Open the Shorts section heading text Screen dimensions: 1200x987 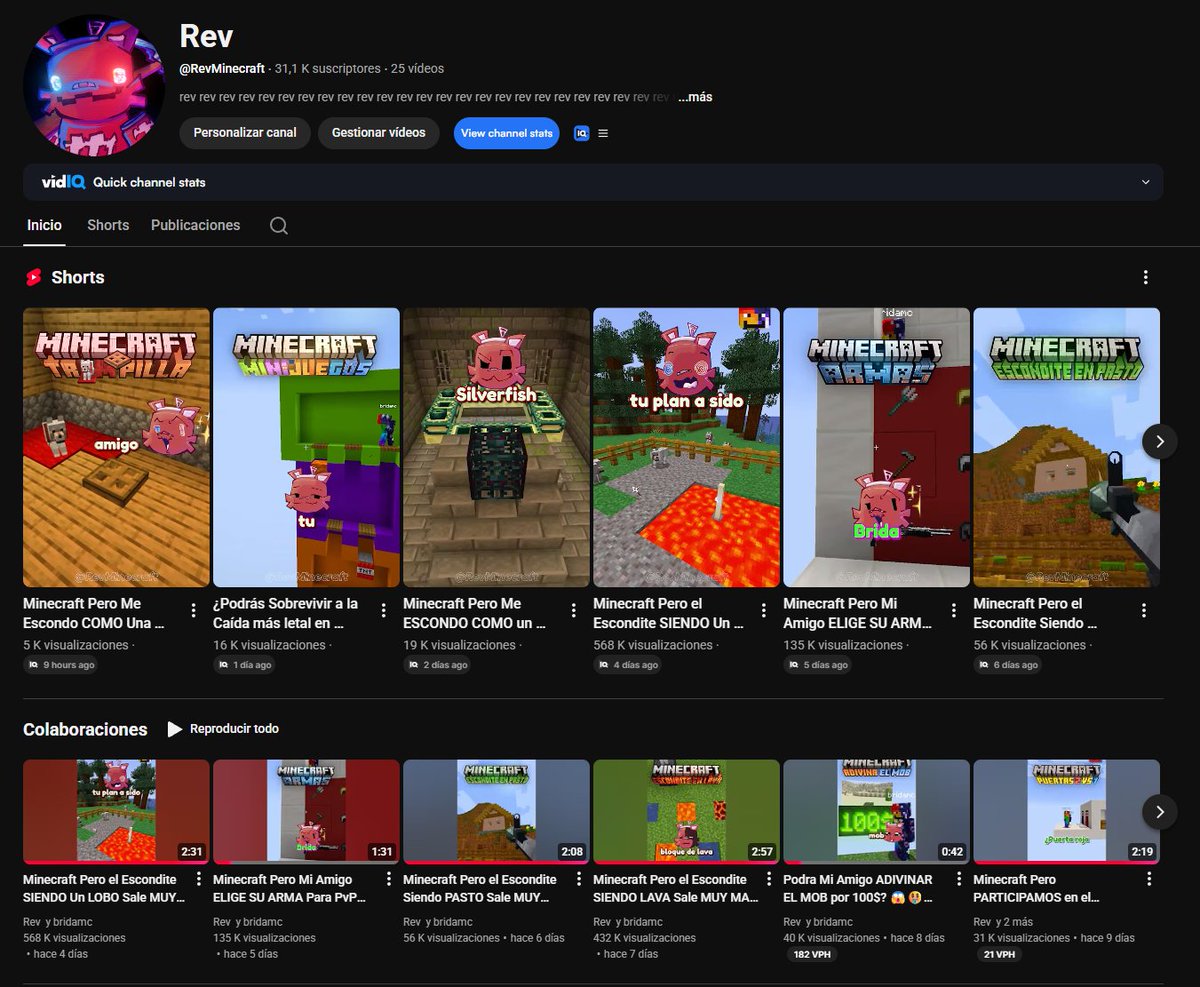point(78,277)
